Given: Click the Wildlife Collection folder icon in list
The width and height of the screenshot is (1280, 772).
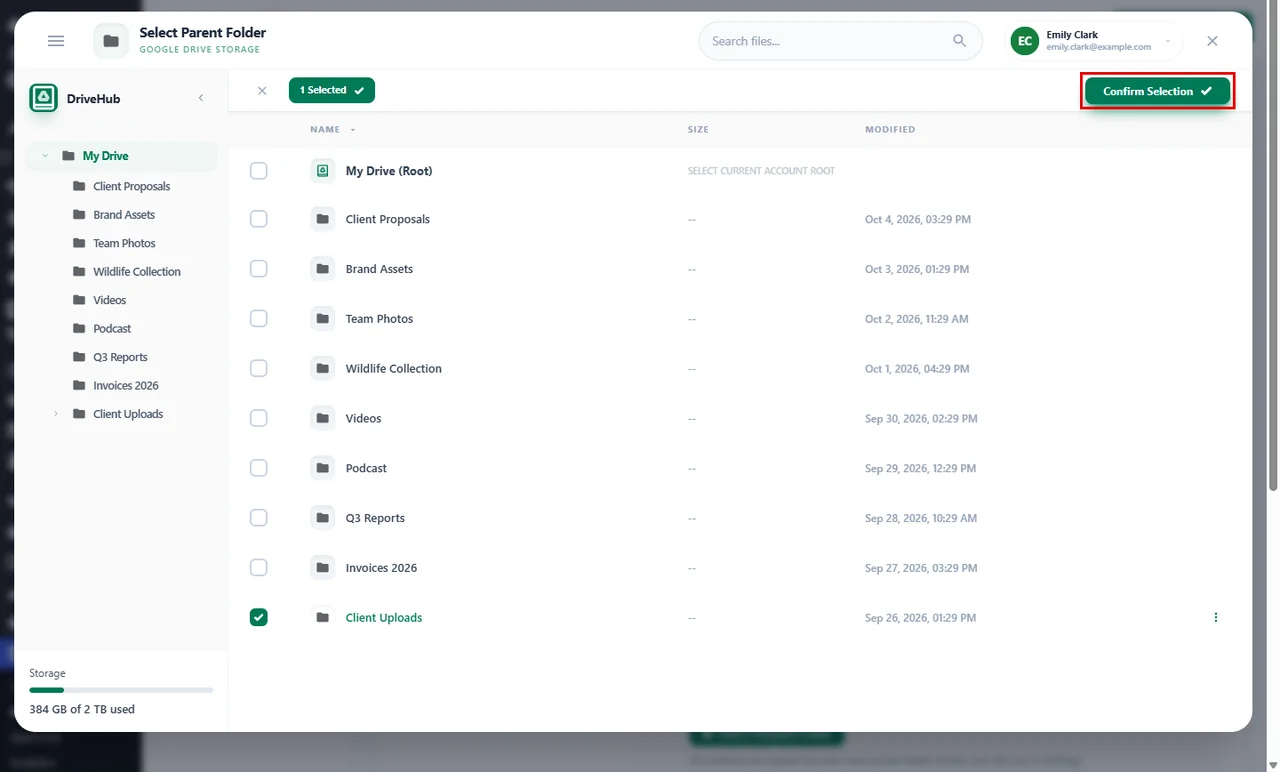Looking at the screenshot, I should pyautogui.click(x=322, y=369).
